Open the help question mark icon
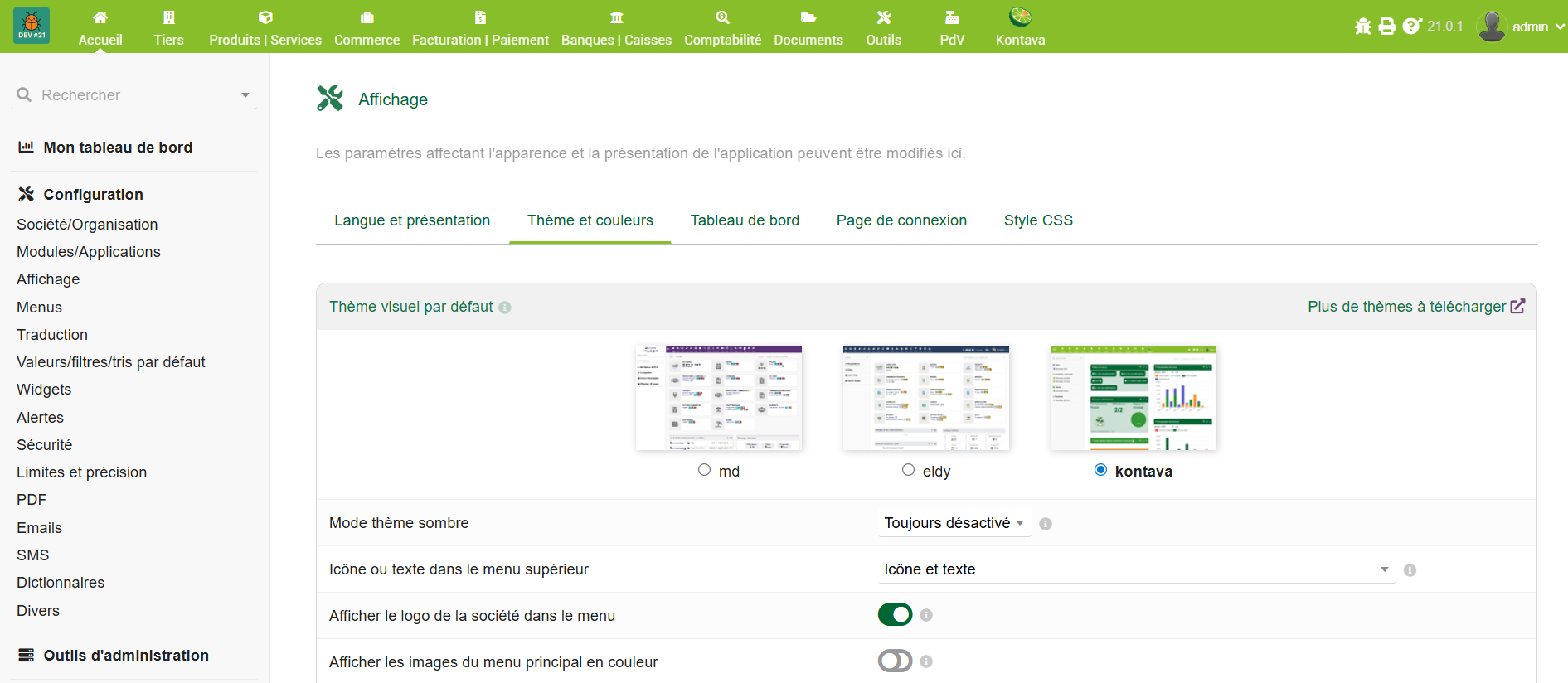The height and width of the screenshot is (683, 1568). [x=1411, y=27]
